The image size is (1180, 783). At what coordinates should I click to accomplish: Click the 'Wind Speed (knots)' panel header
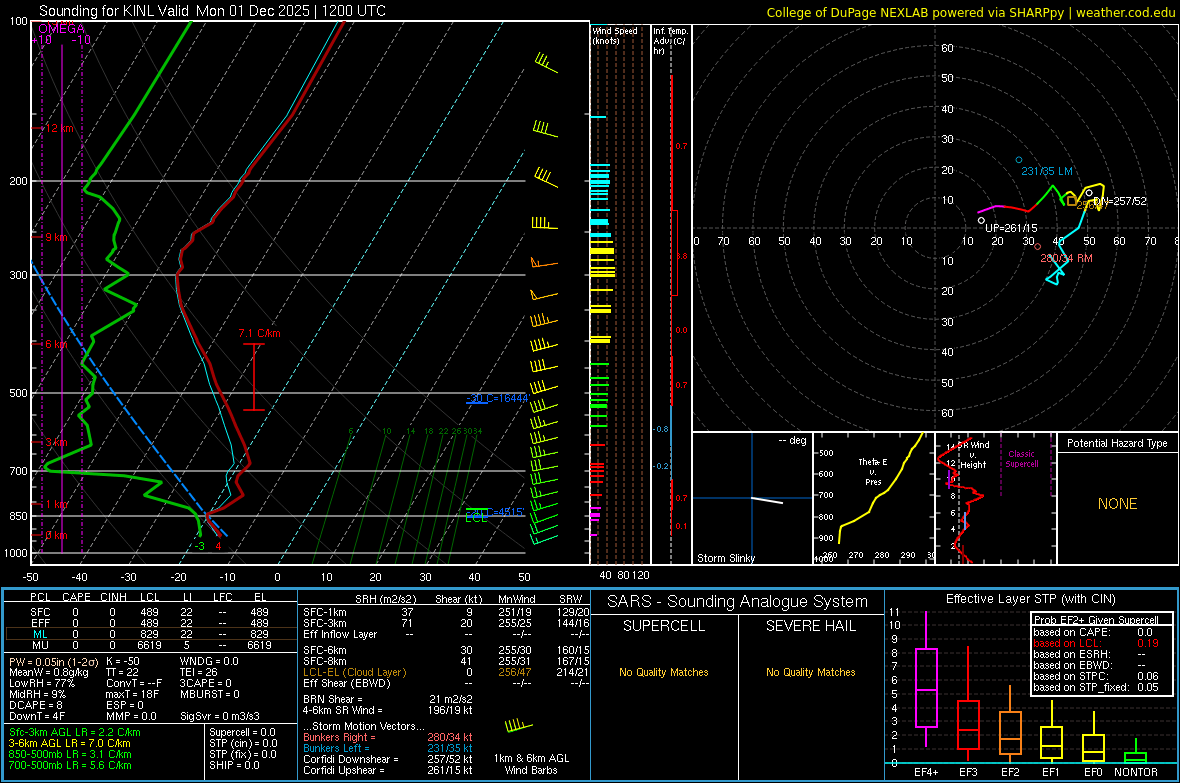(615, 35)
